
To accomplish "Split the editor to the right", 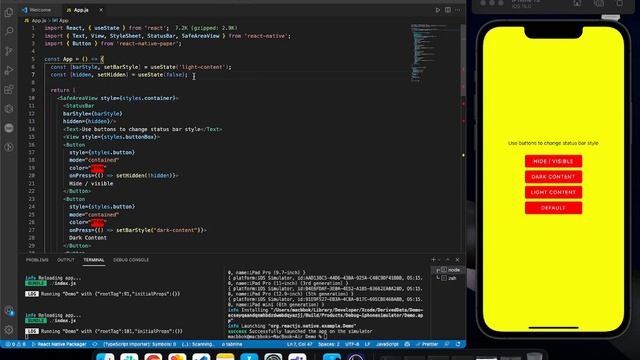I will (448, 10).
